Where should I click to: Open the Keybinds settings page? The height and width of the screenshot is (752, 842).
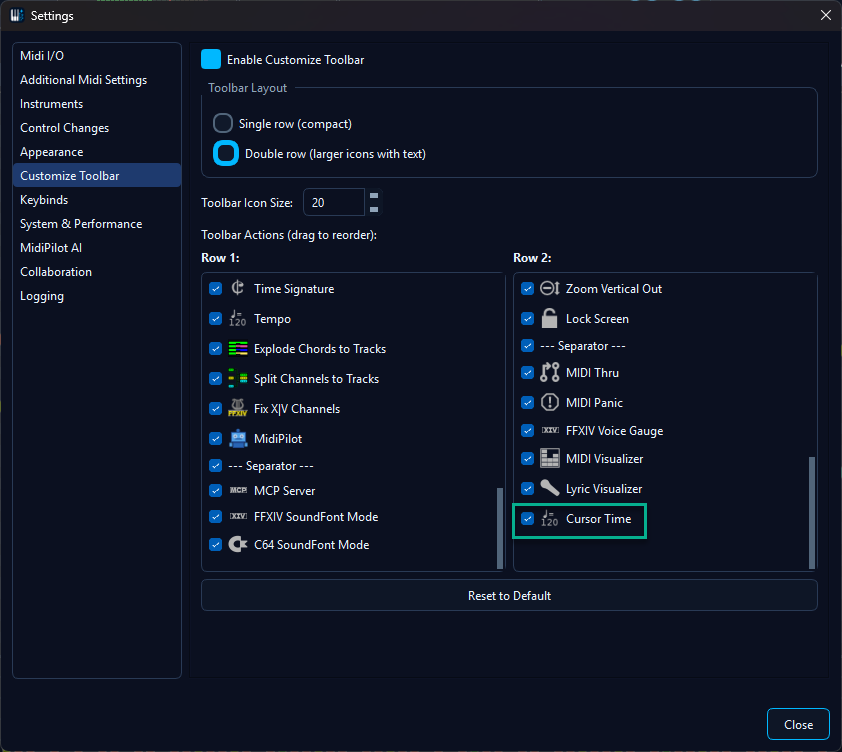97,200
